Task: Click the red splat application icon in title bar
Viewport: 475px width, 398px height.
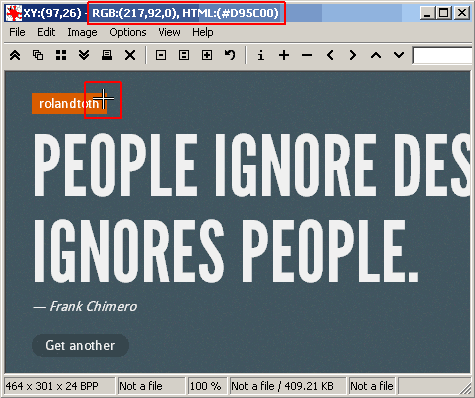Action: (14, 13)
